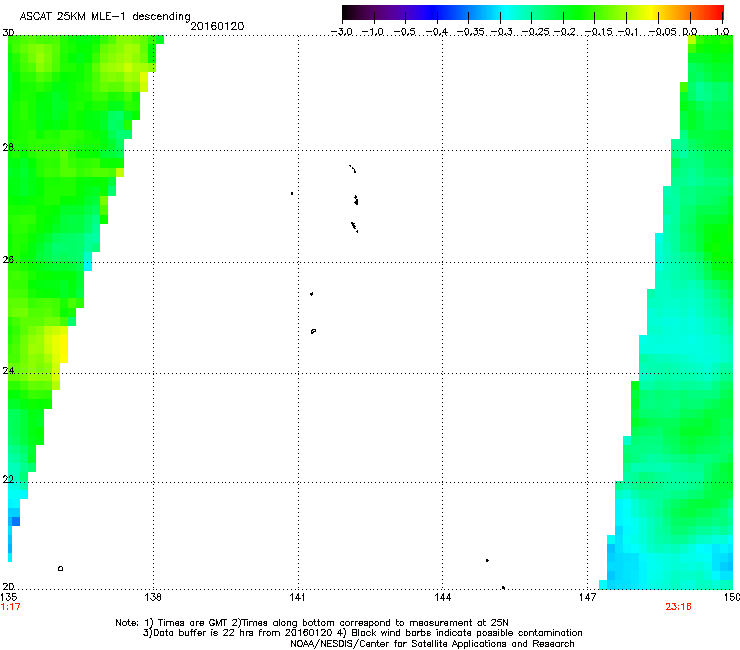740x650 pixels.
Task: Click latitude label 26
Action: point(8,259)
